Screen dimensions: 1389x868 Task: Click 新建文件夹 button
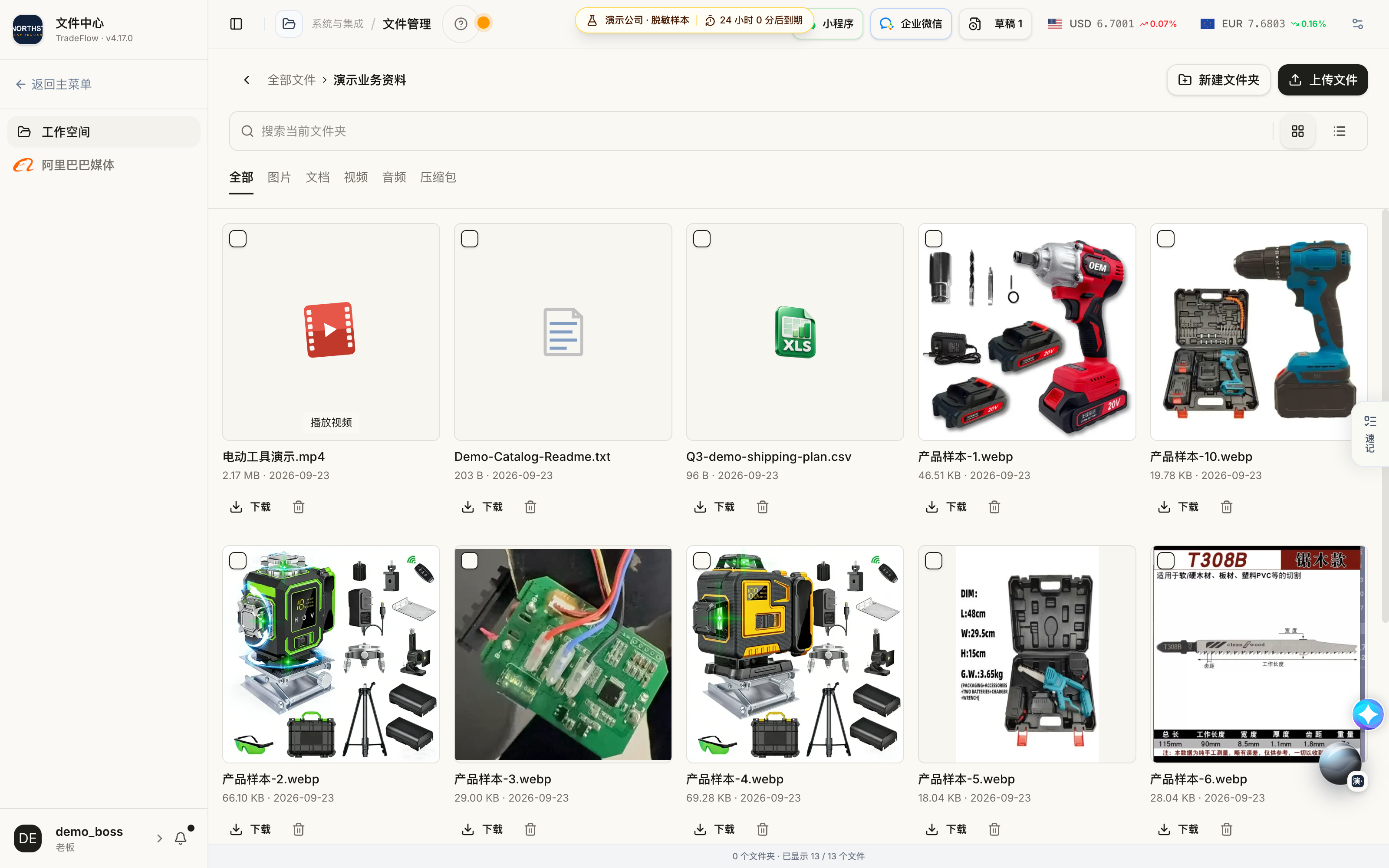click(x=1218, y=80)
